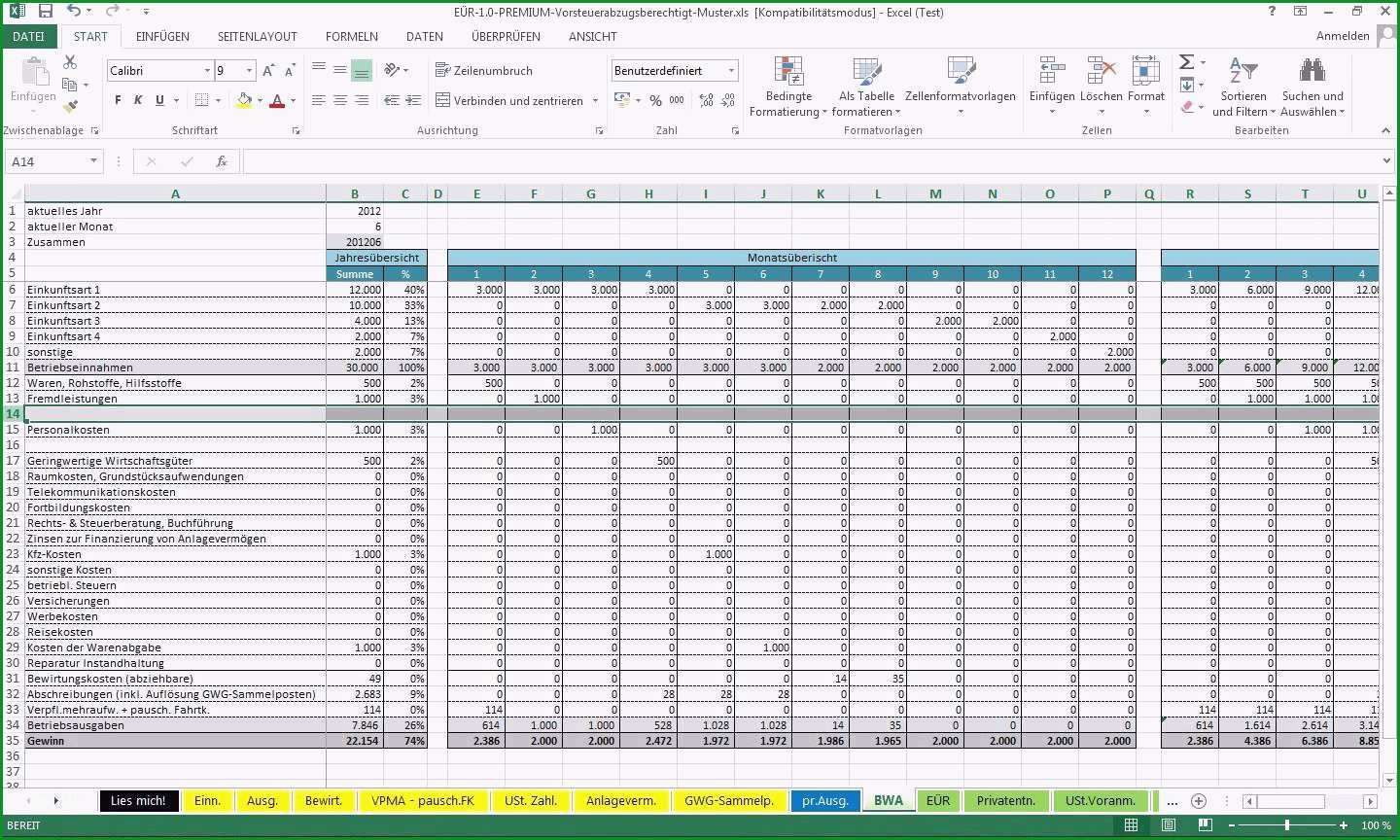
Task: Collapse the ribbon with arrow
Action: (1385, 130)
